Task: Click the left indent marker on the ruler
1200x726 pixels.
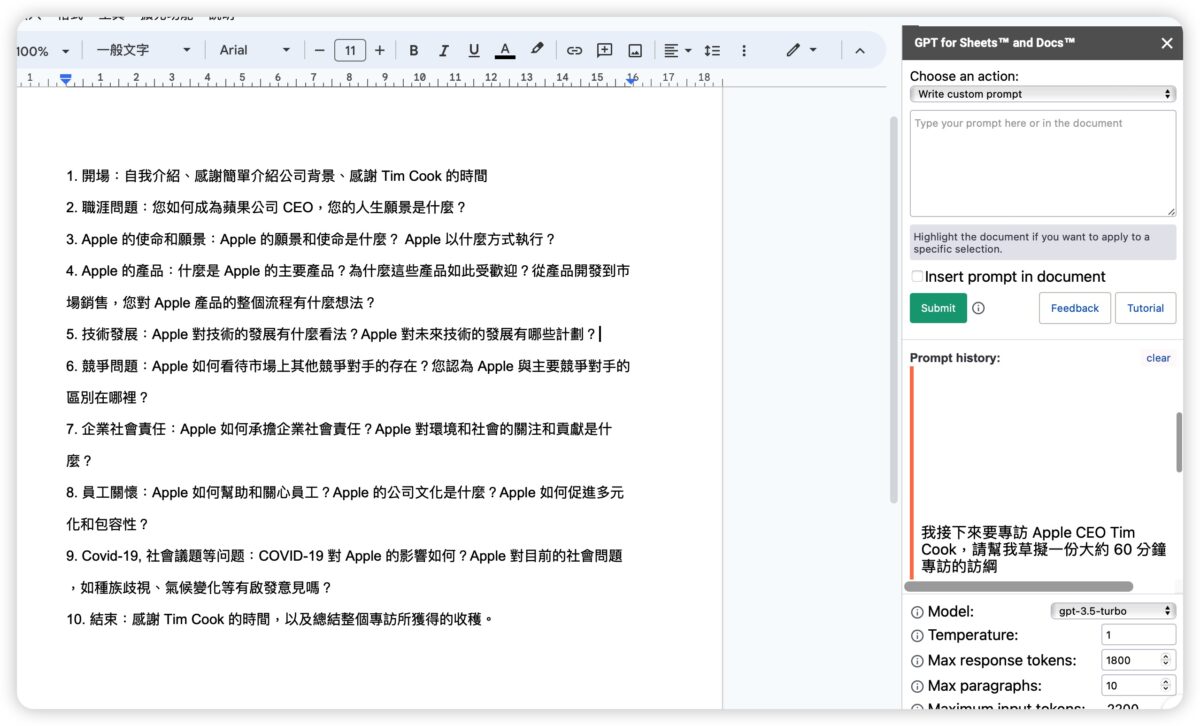Action: pyautogui.click(x=66, y=78)
